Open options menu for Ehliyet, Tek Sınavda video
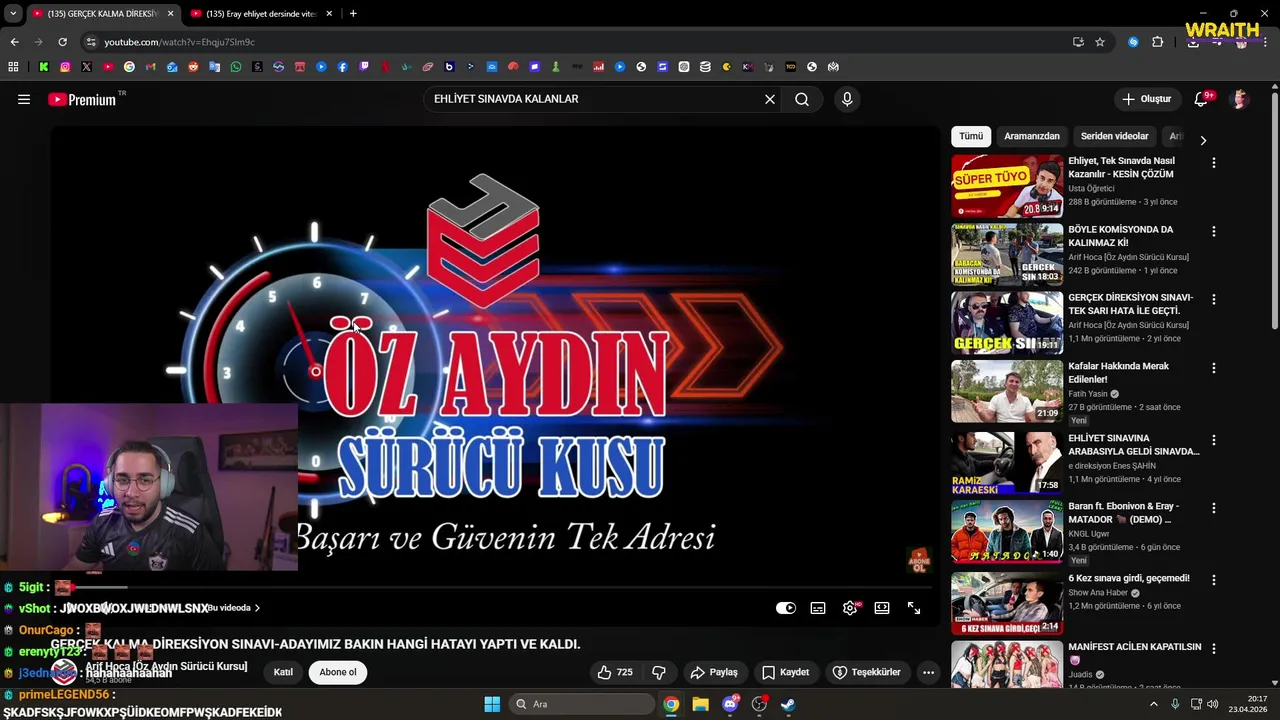 coord(1214,163)
